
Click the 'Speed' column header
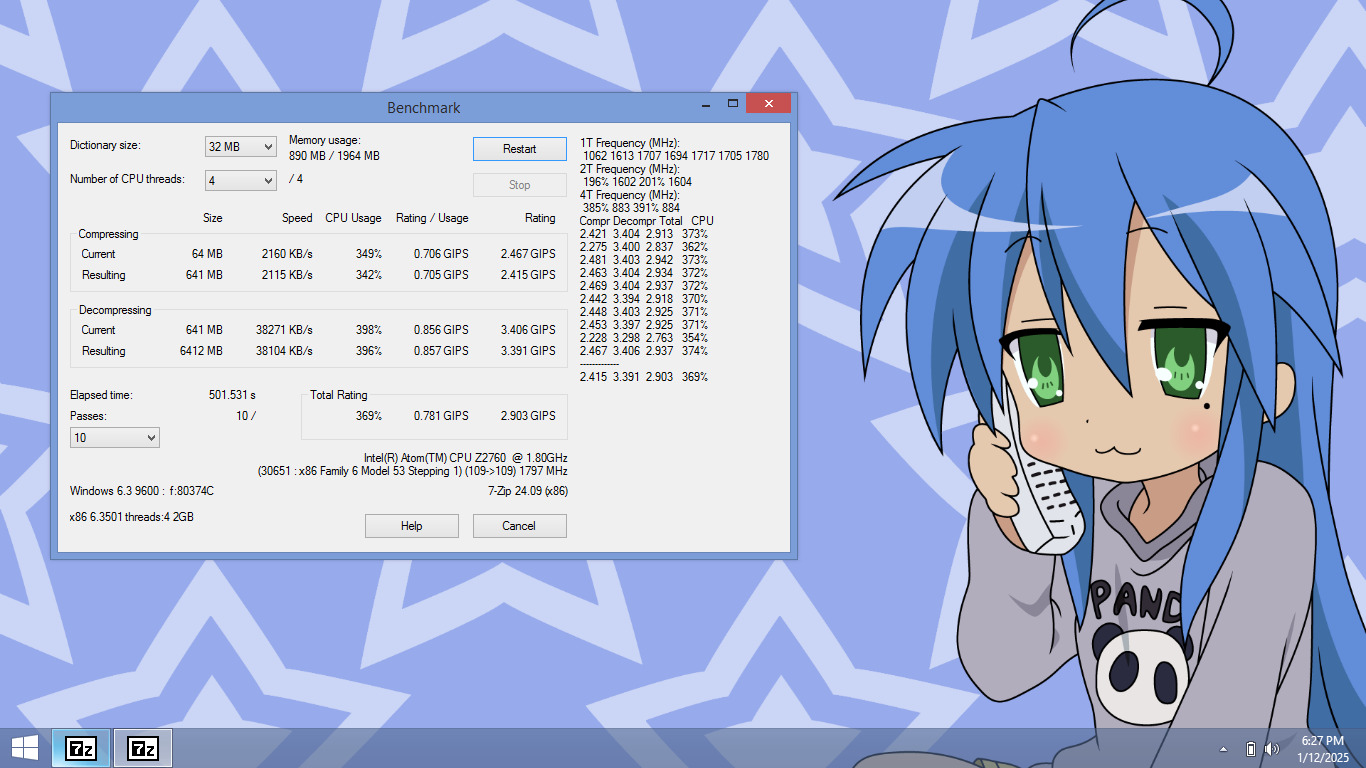297,218
